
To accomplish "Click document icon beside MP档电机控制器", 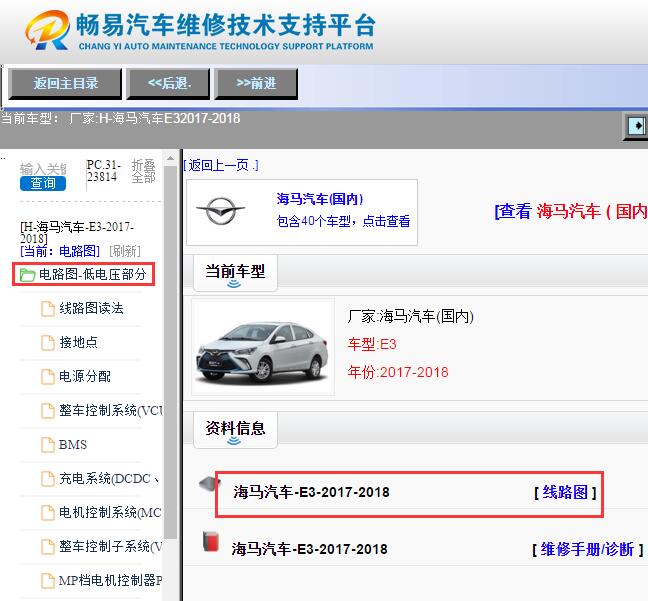I will (x=48, y=581).
